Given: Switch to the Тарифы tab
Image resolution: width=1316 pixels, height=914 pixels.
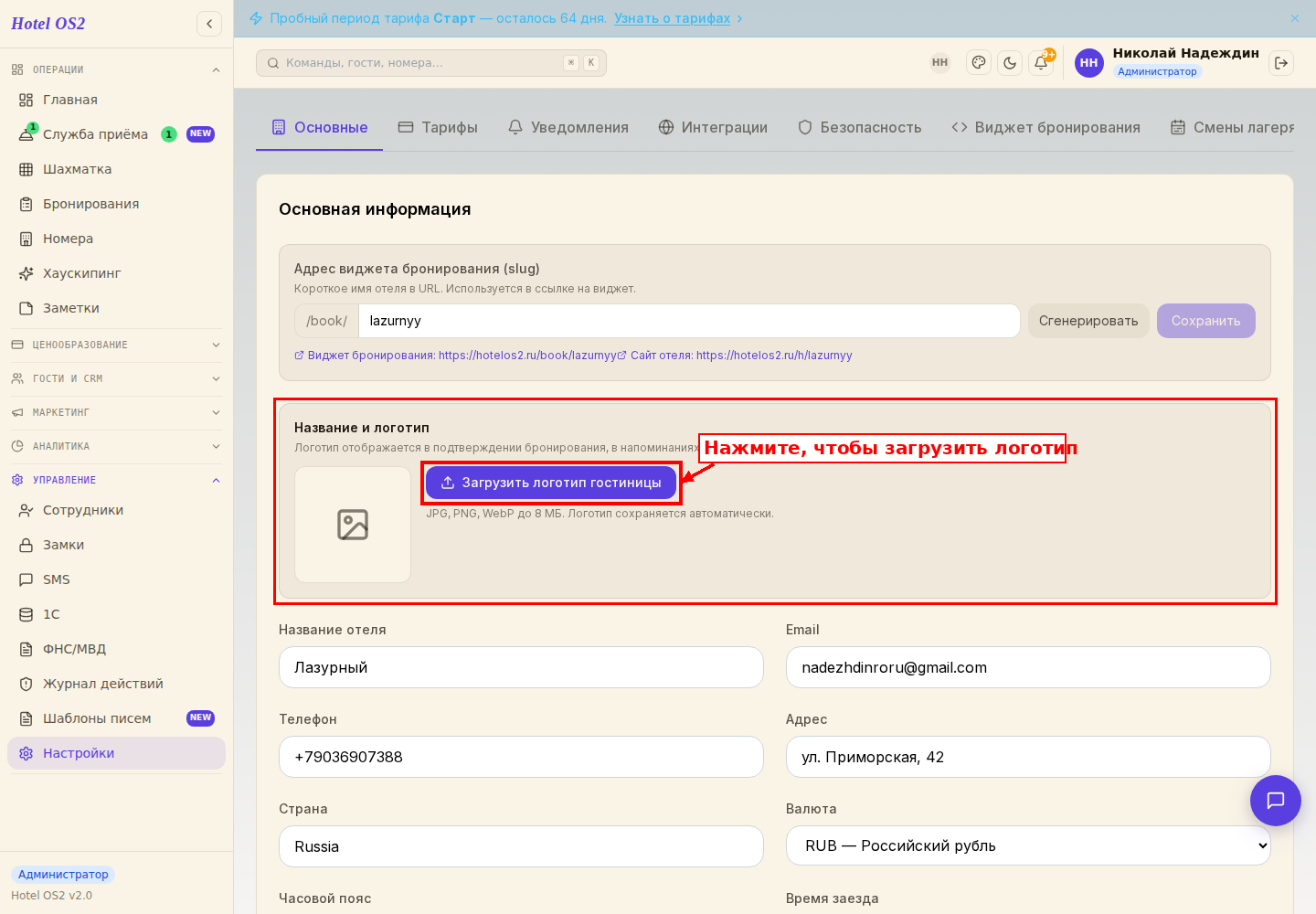Looking at the screenshot, I should point(438,127).
